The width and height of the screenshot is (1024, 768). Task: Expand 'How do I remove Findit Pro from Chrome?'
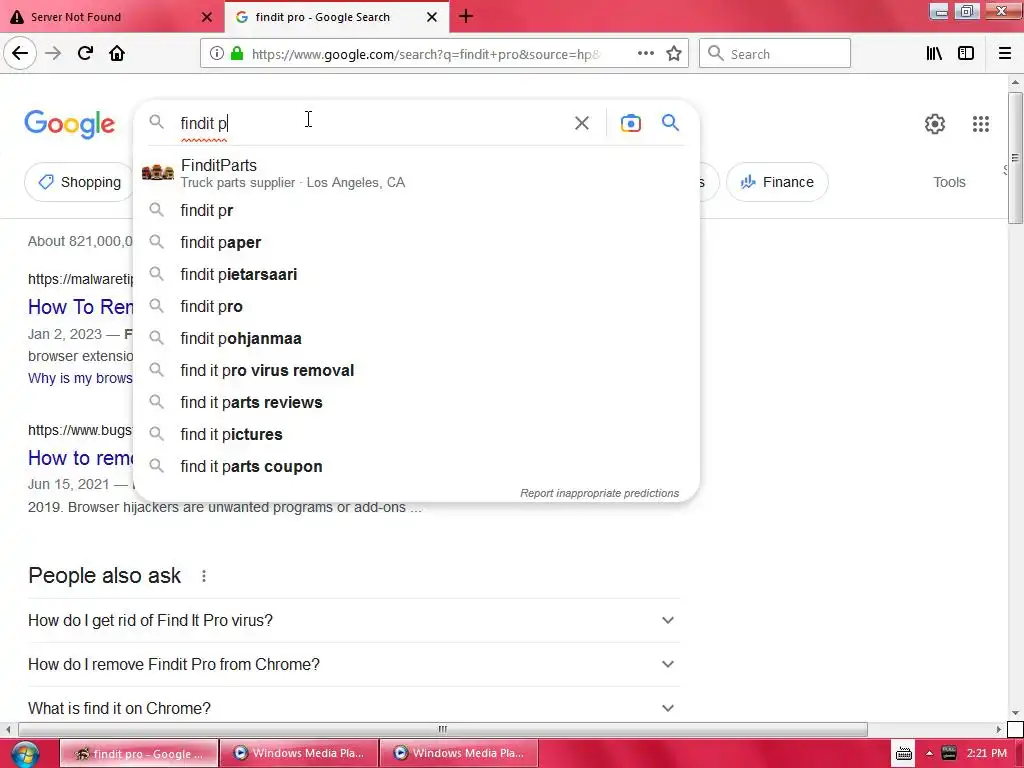pos(353,664)
